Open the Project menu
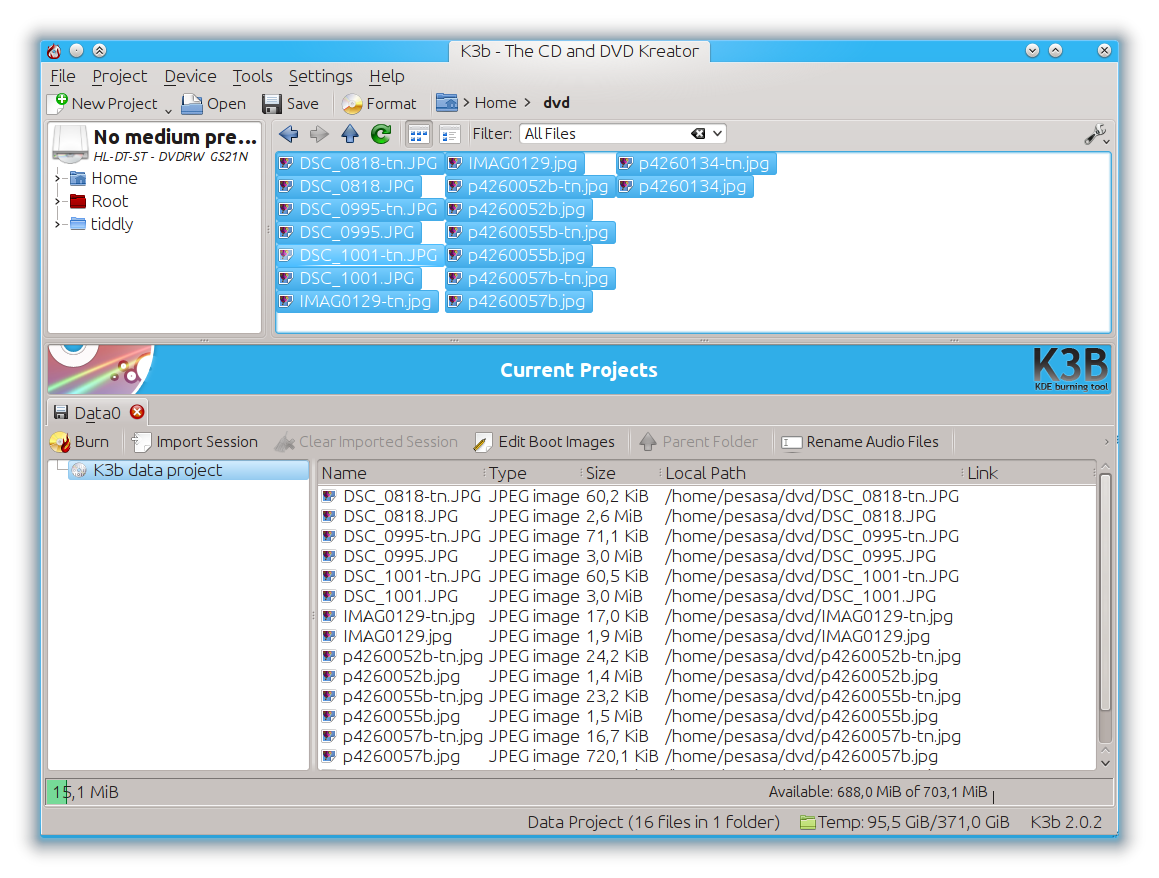This screenshot has width=1159, height=878. tap(120, 76)
